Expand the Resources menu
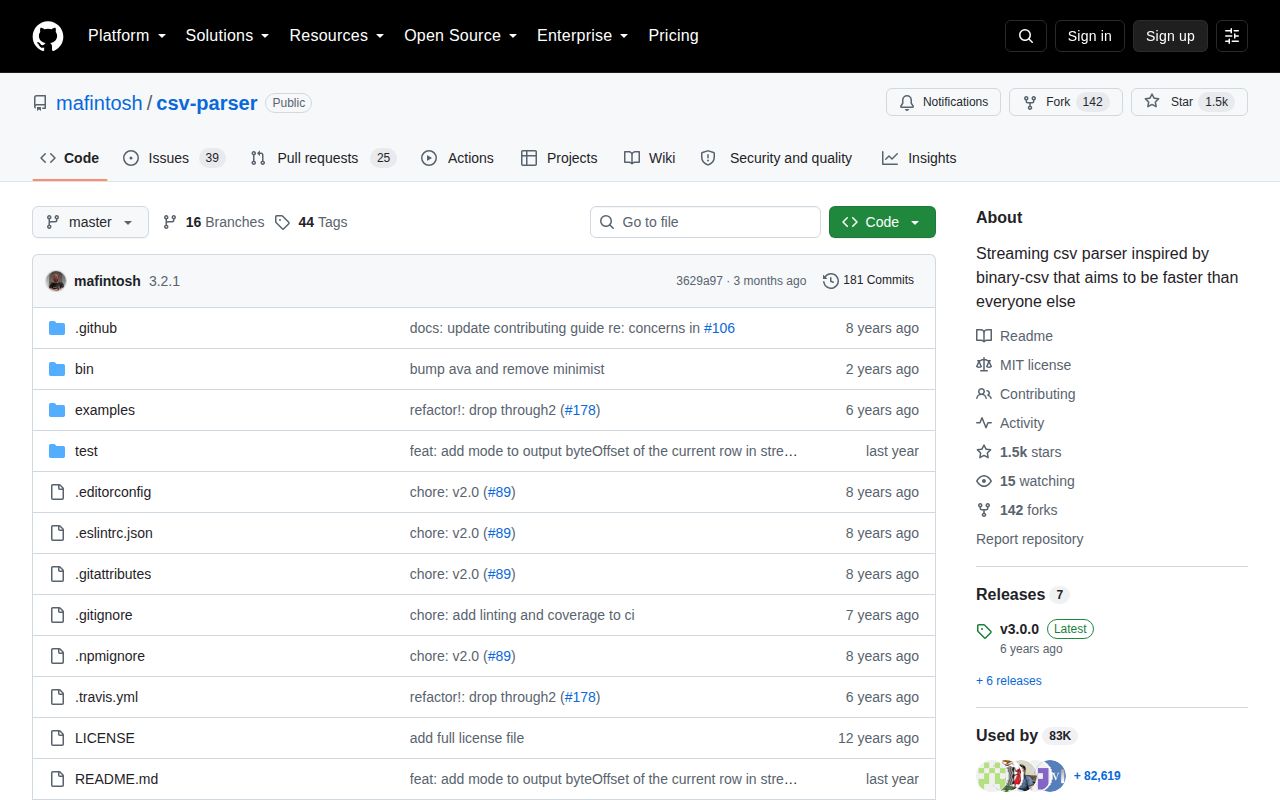1280x800 pixels. pyautogui.click(x=337, y=36)
